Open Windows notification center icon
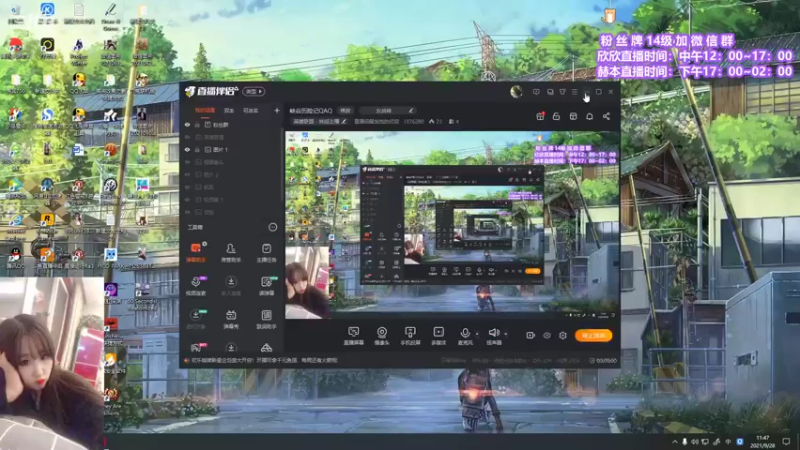Viewport: 800px width, 450px height. point(786,441)
